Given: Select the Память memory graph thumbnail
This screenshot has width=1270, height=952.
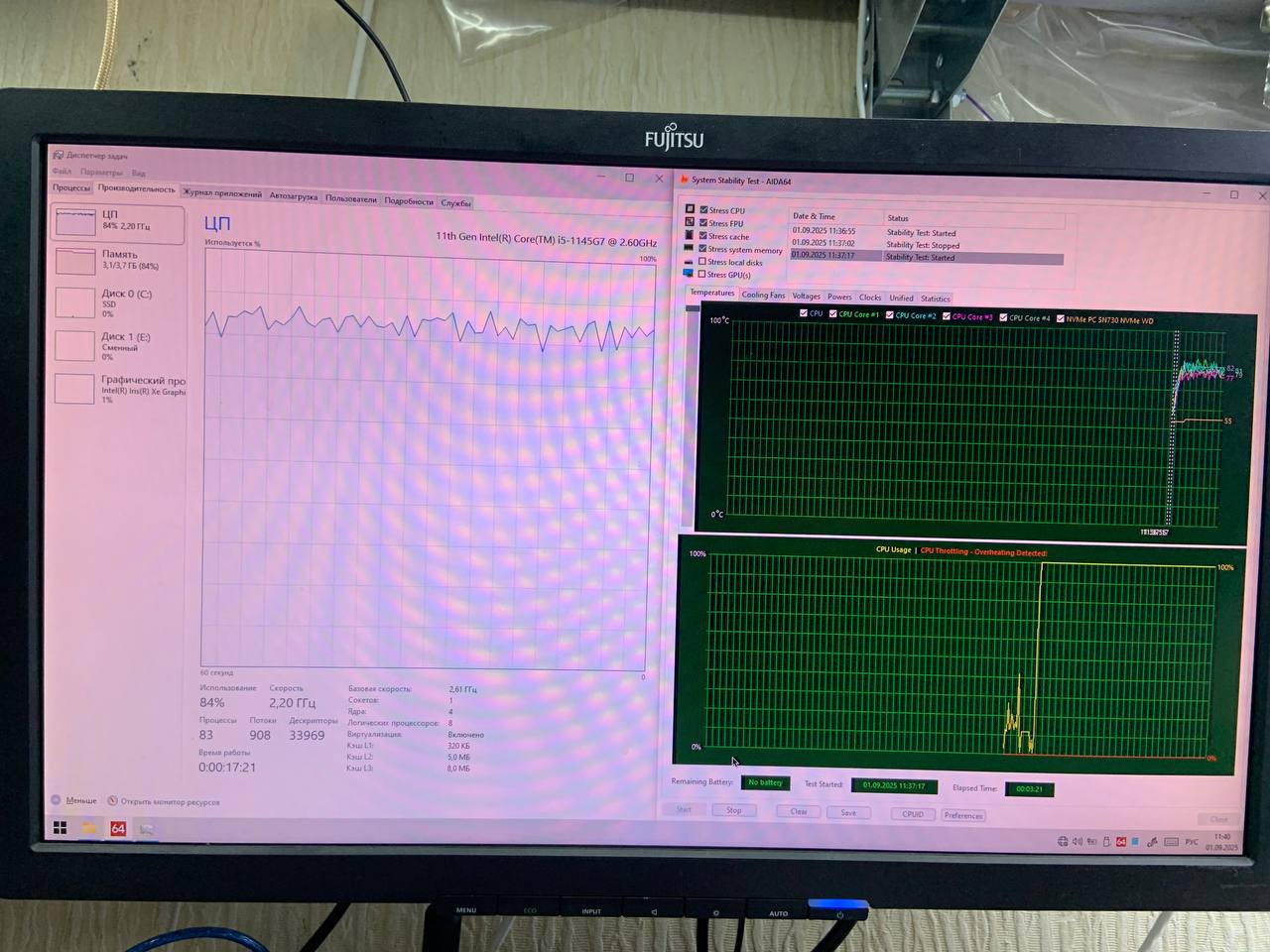Looking at the screenshot, I should point(75,261).
